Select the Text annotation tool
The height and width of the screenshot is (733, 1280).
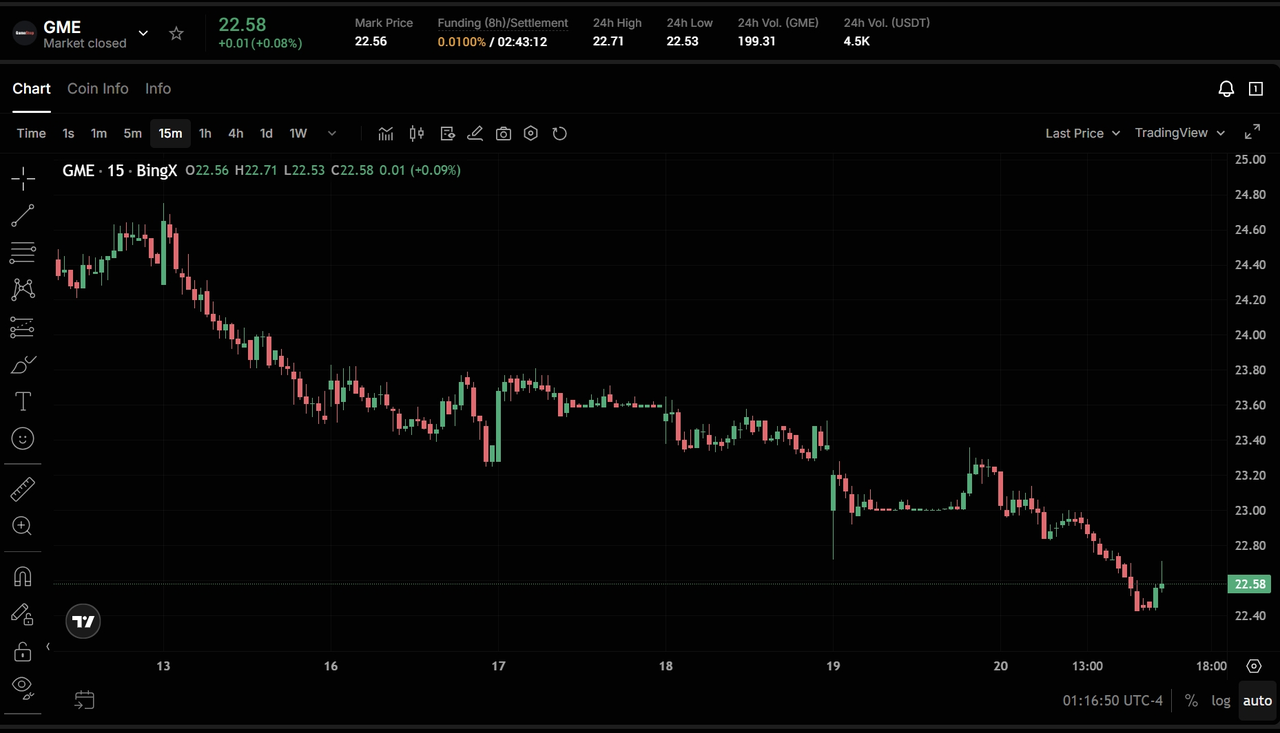pyautogui.click(x=23, y=401)
